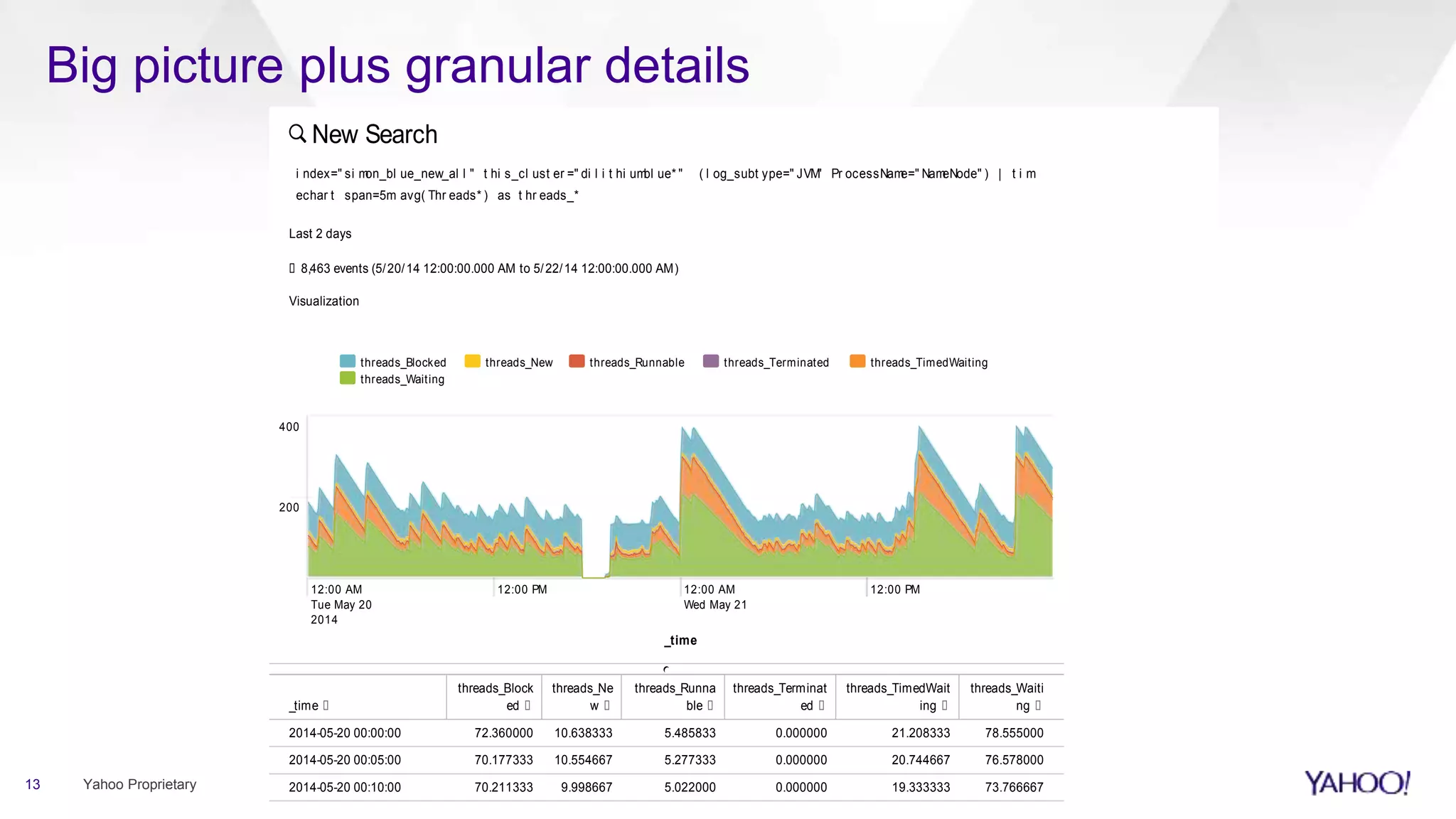The image size is (1456, 819).
Task: Click the Tue May 20 axis label
Action: (x=341, y=604)
